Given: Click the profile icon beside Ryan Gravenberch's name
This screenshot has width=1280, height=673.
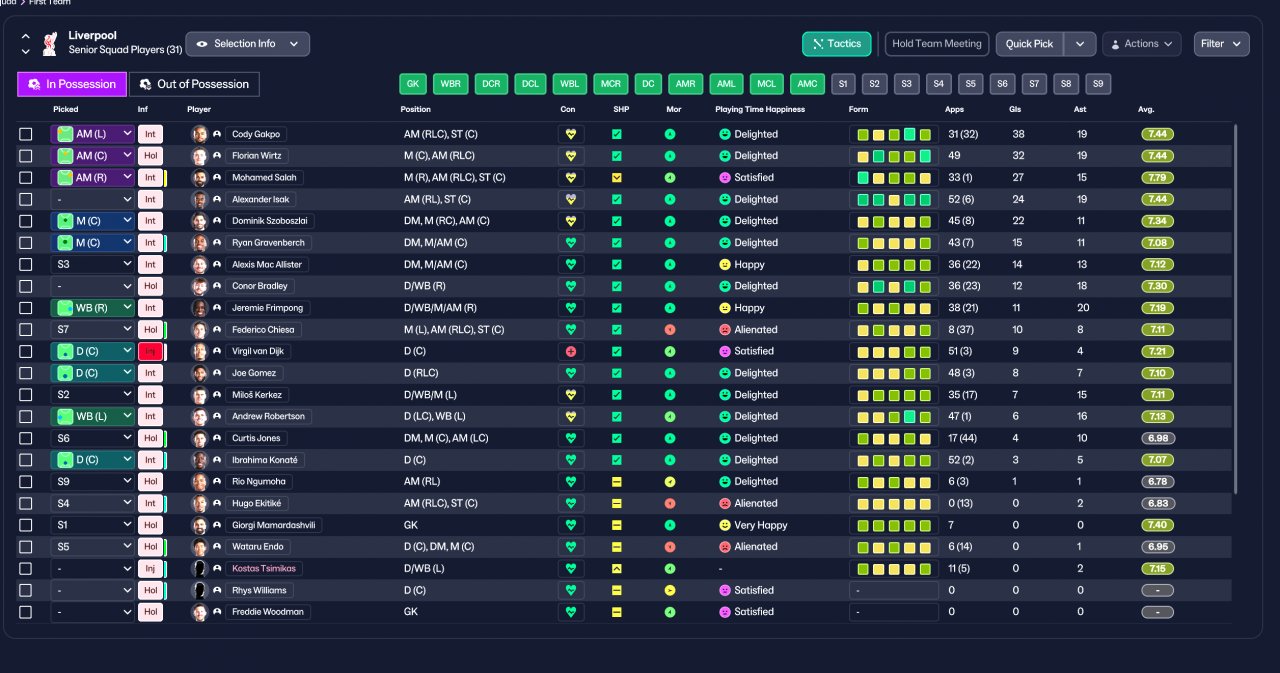Looking at the screenshot, I should (x=216, y=243).
